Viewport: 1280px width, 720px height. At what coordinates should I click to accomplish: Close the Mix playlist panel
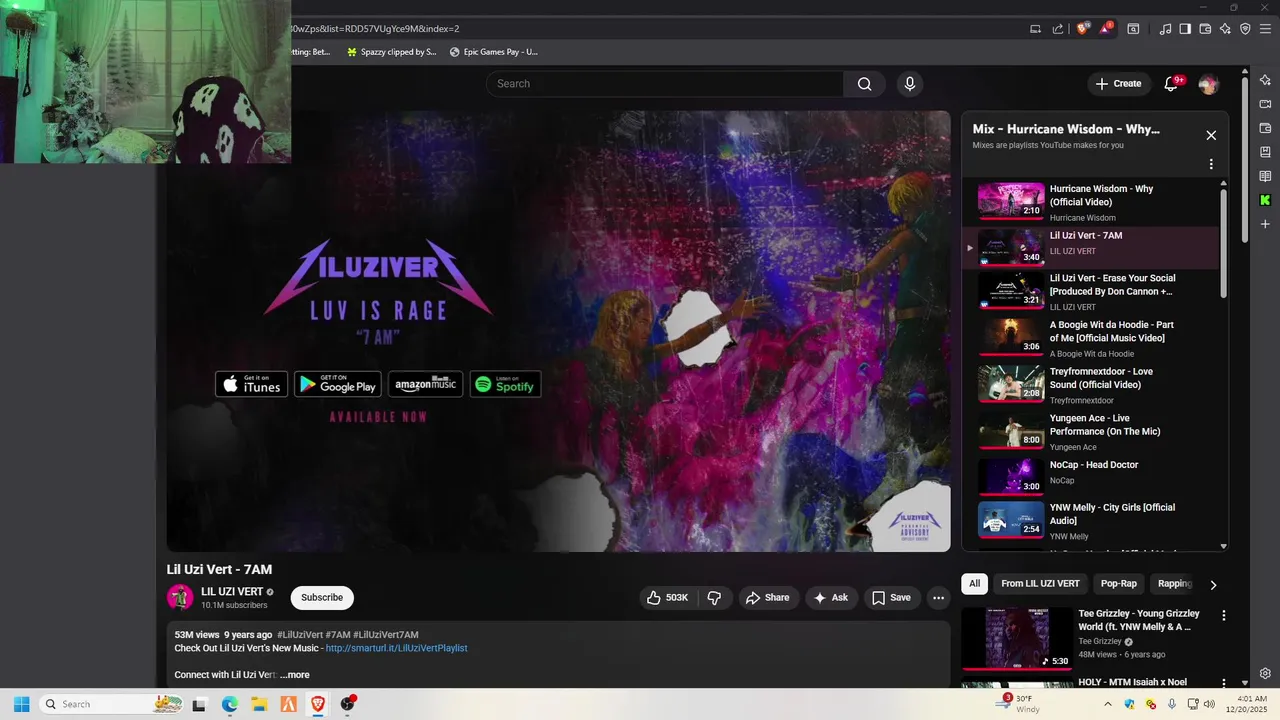pyautogui.click(x=1211, y=135)
